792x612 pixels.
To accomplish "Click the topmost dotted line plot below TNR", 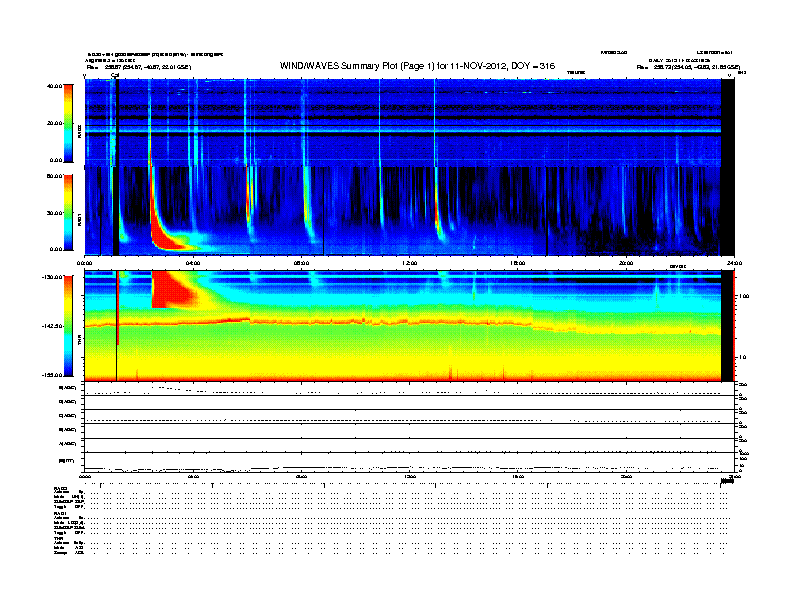I will click(409, 389).
